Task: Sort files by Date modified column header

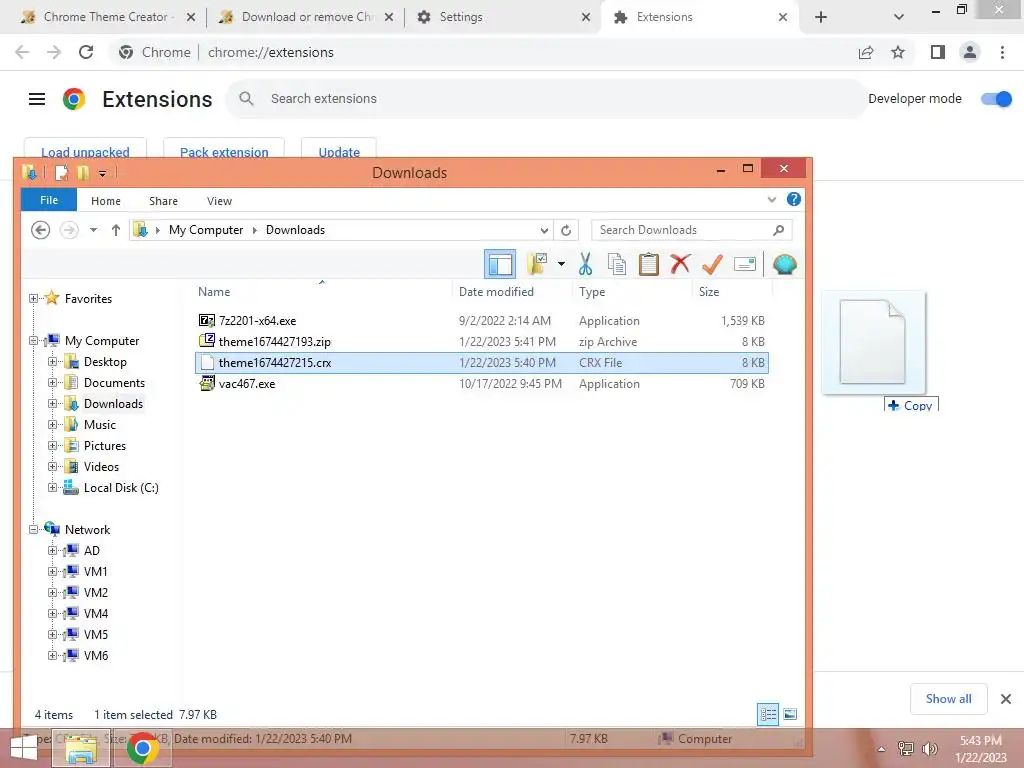Action: (x=496, y=292)
